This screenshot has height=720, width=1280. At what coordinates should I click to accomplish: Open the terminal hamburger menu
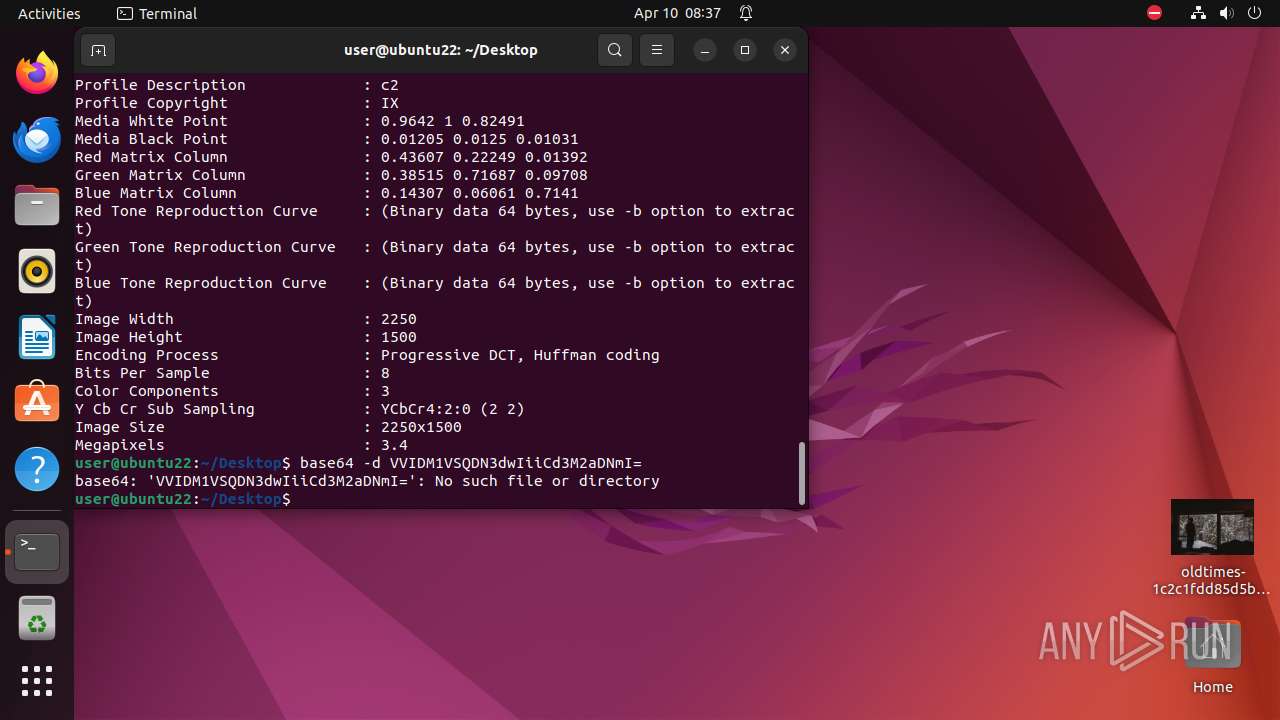point(656,50)
